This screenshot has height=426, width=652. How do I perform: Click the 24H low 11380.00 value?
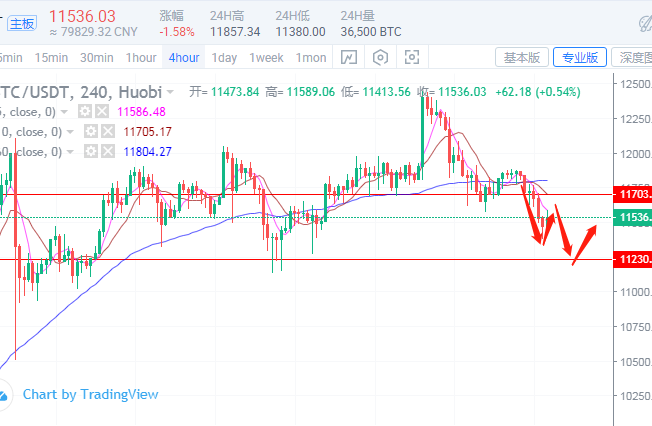[300, 32]
